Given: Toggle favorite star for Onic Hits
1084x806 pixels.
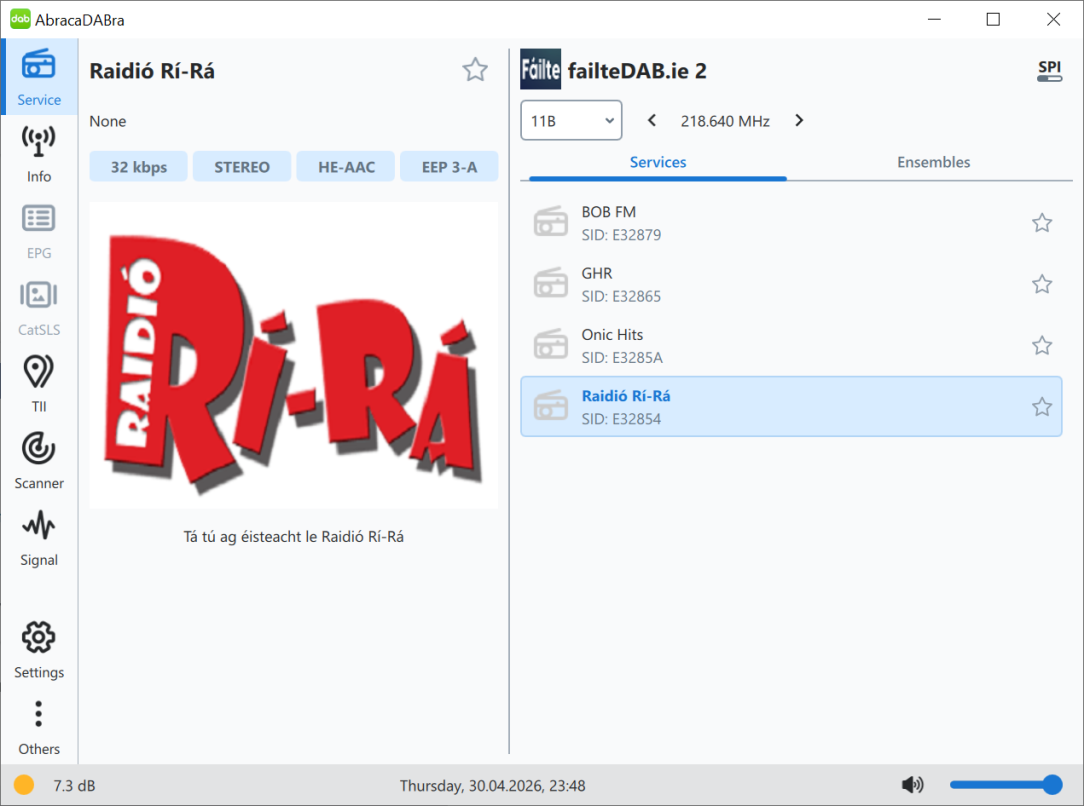Looking at the screenshot, I should 1042,345.
